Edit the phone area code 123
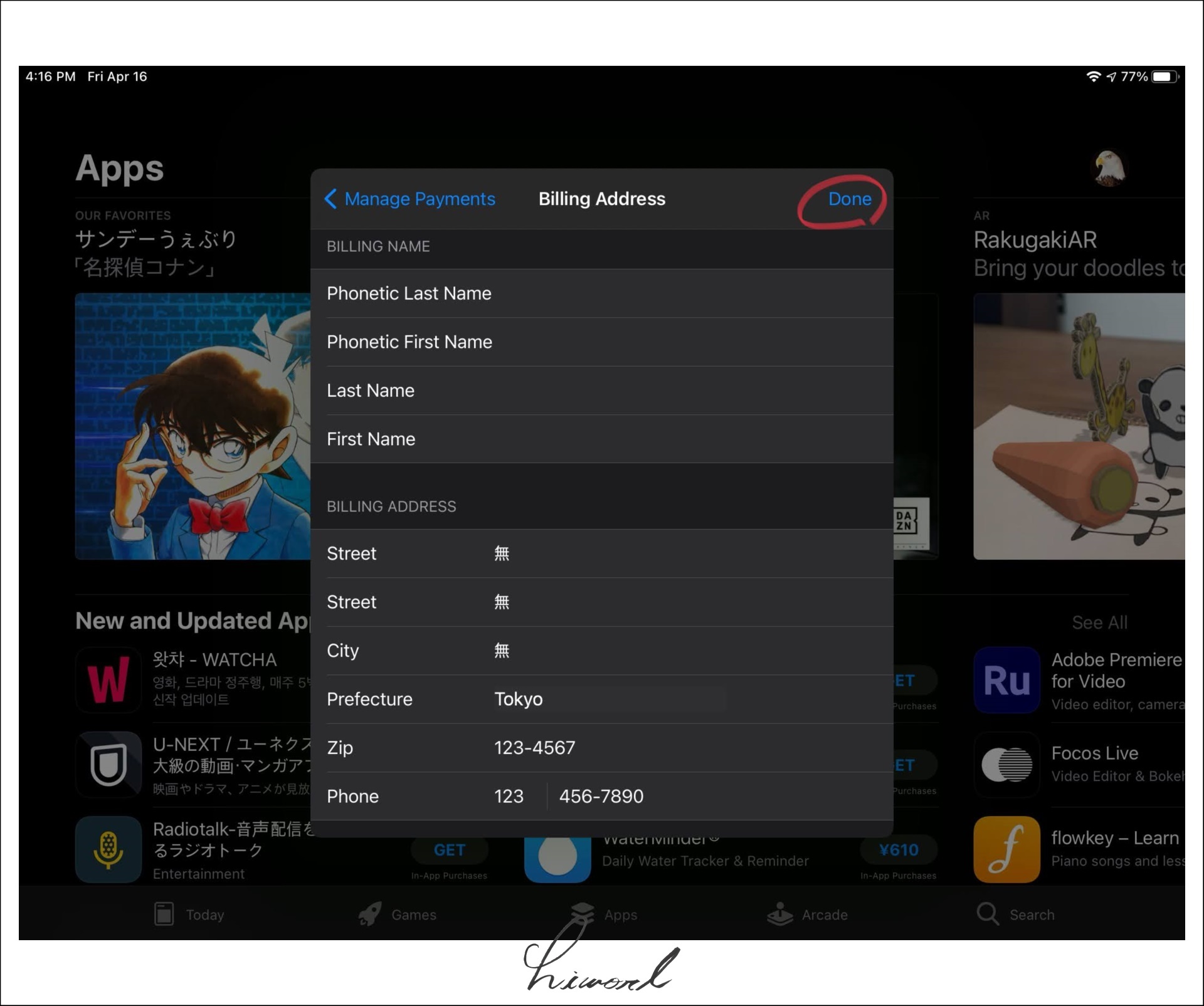Image resolution: width=1204 pixels, height=1006 pixels. 509,796
